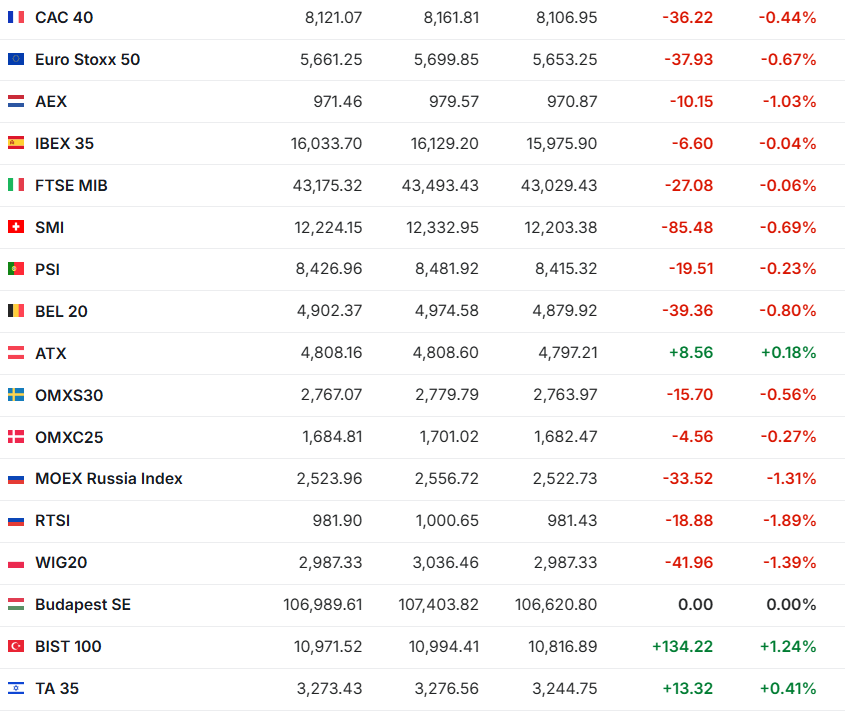Open the Budapest SE index link

(x=82, y=605)
